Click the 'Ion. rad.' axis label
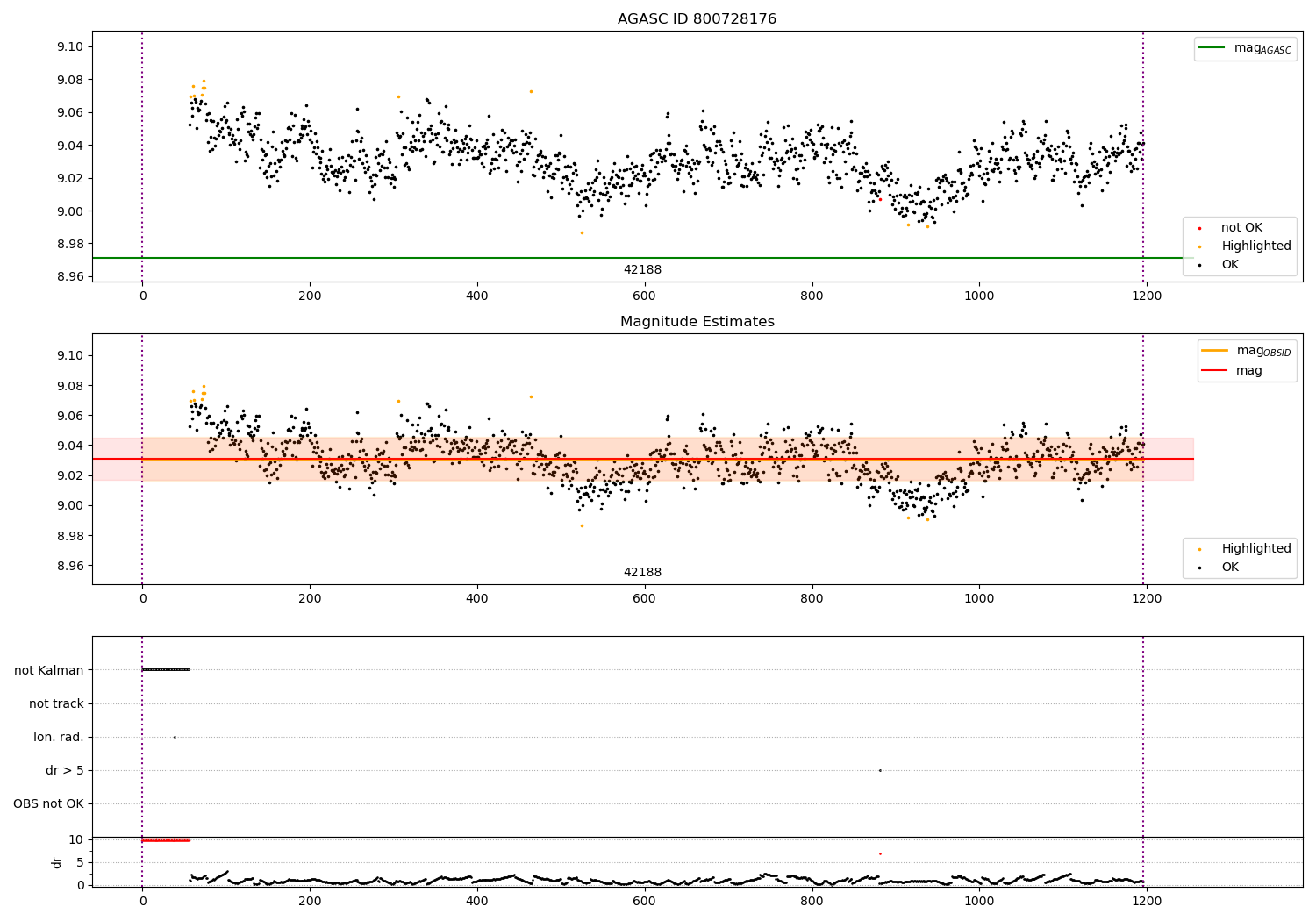The height and width of the screenshot is (921, 1316). point(58,737)
